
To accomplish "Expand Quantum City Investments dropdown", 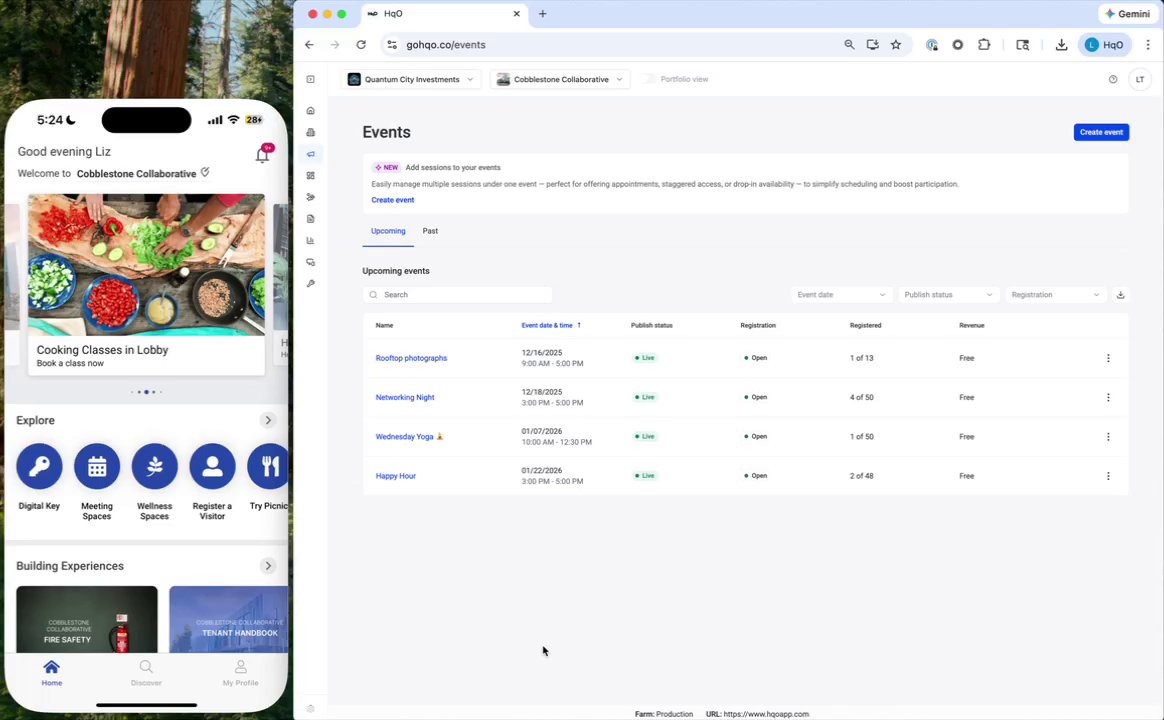I will click(411, 79).
